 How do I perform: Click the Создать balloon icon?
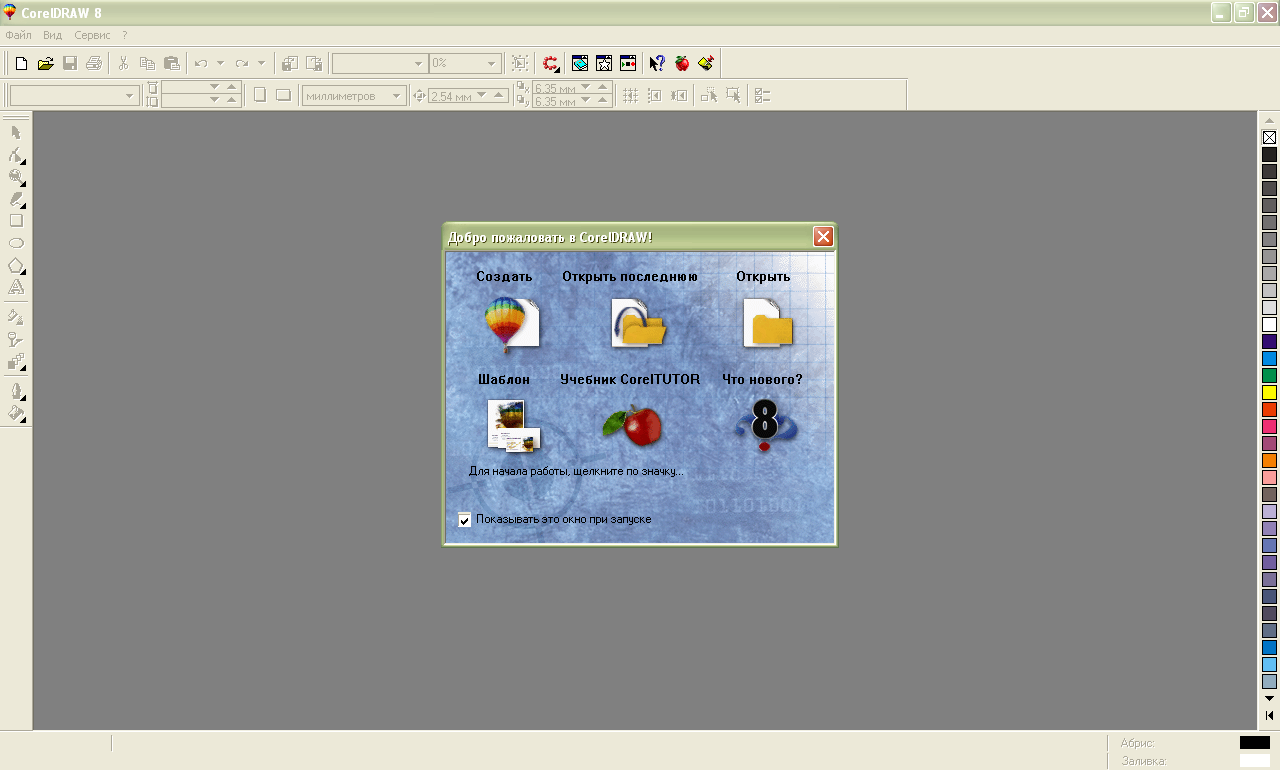pos(511,323)
